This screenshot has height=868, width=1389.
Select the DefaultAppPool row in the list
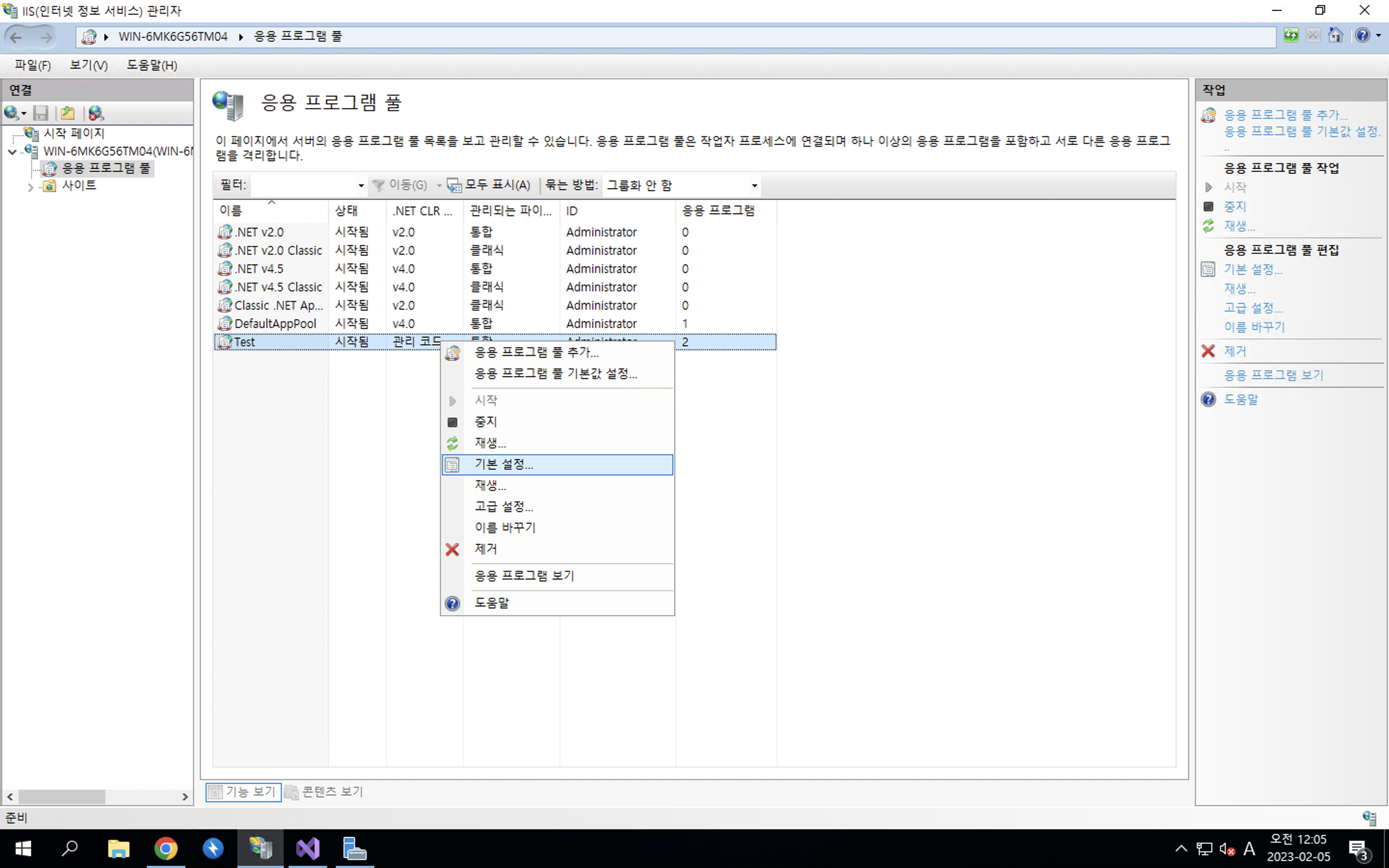click(x=275, y=324)
